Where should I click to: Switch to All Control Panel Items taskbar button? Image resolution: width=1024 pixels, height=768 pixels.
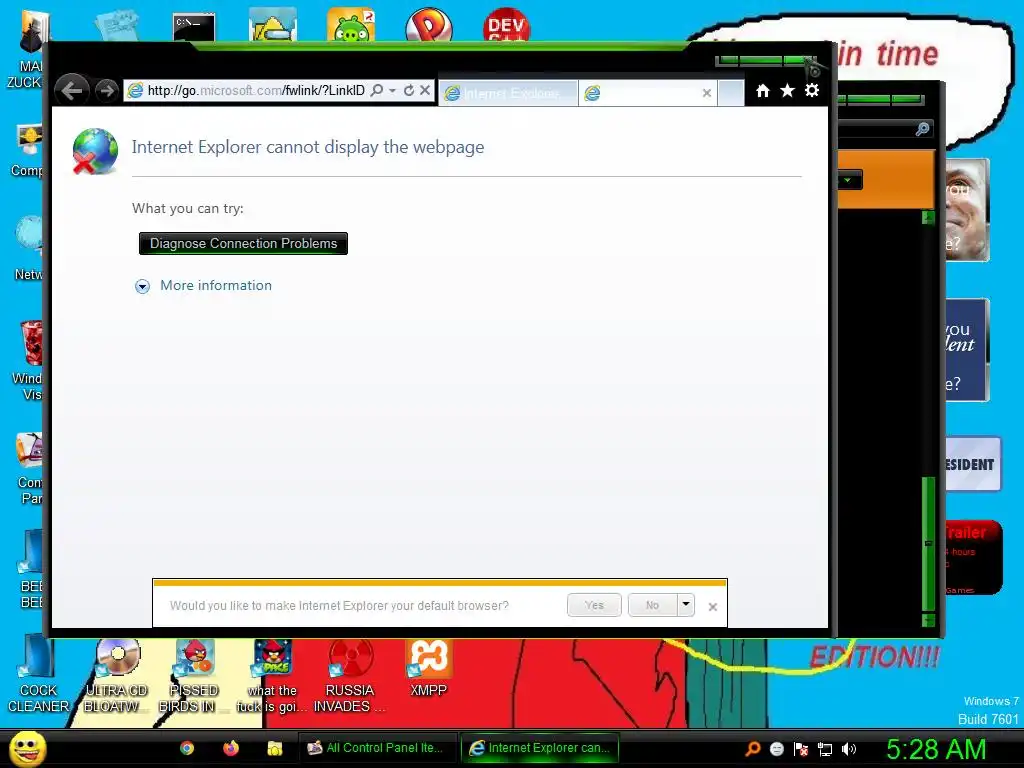376,748
